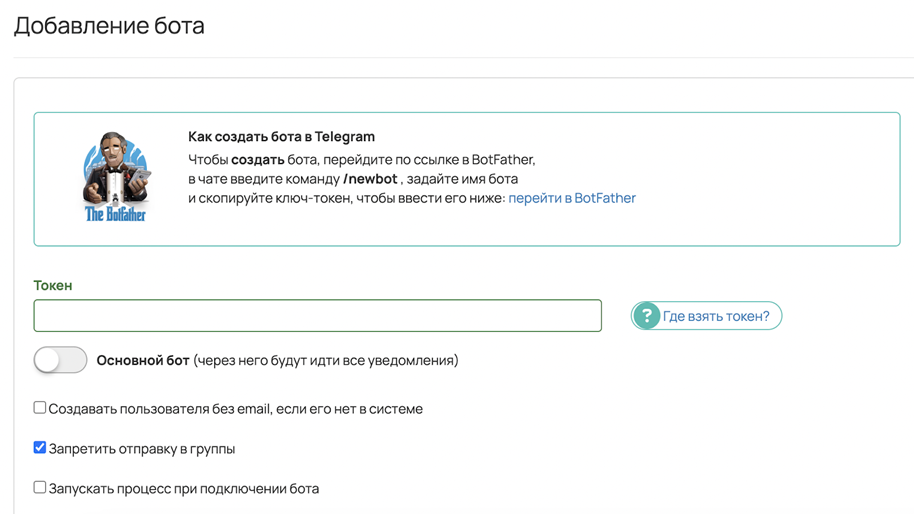Click the 'Добавление бота' page heading
914x514 pixels.
tap(109, 26)
